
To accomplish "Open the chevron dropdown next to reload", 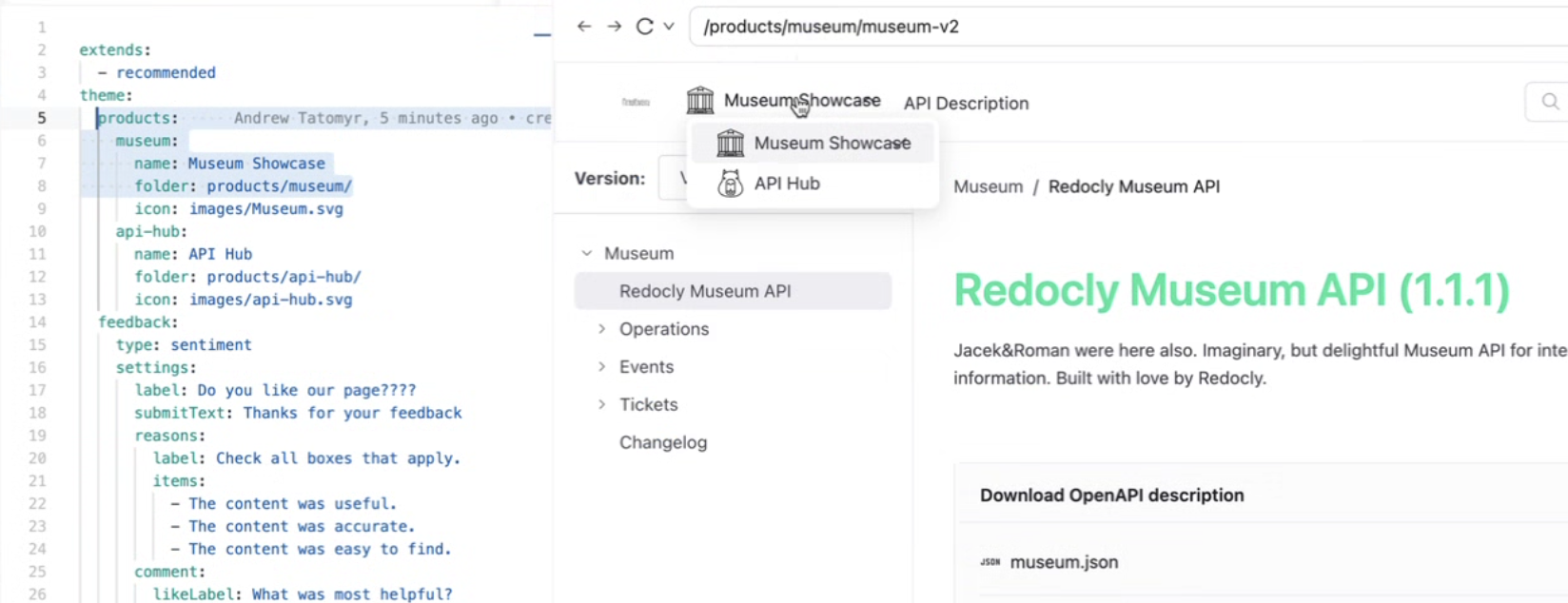I will click(x=669, y=27).
